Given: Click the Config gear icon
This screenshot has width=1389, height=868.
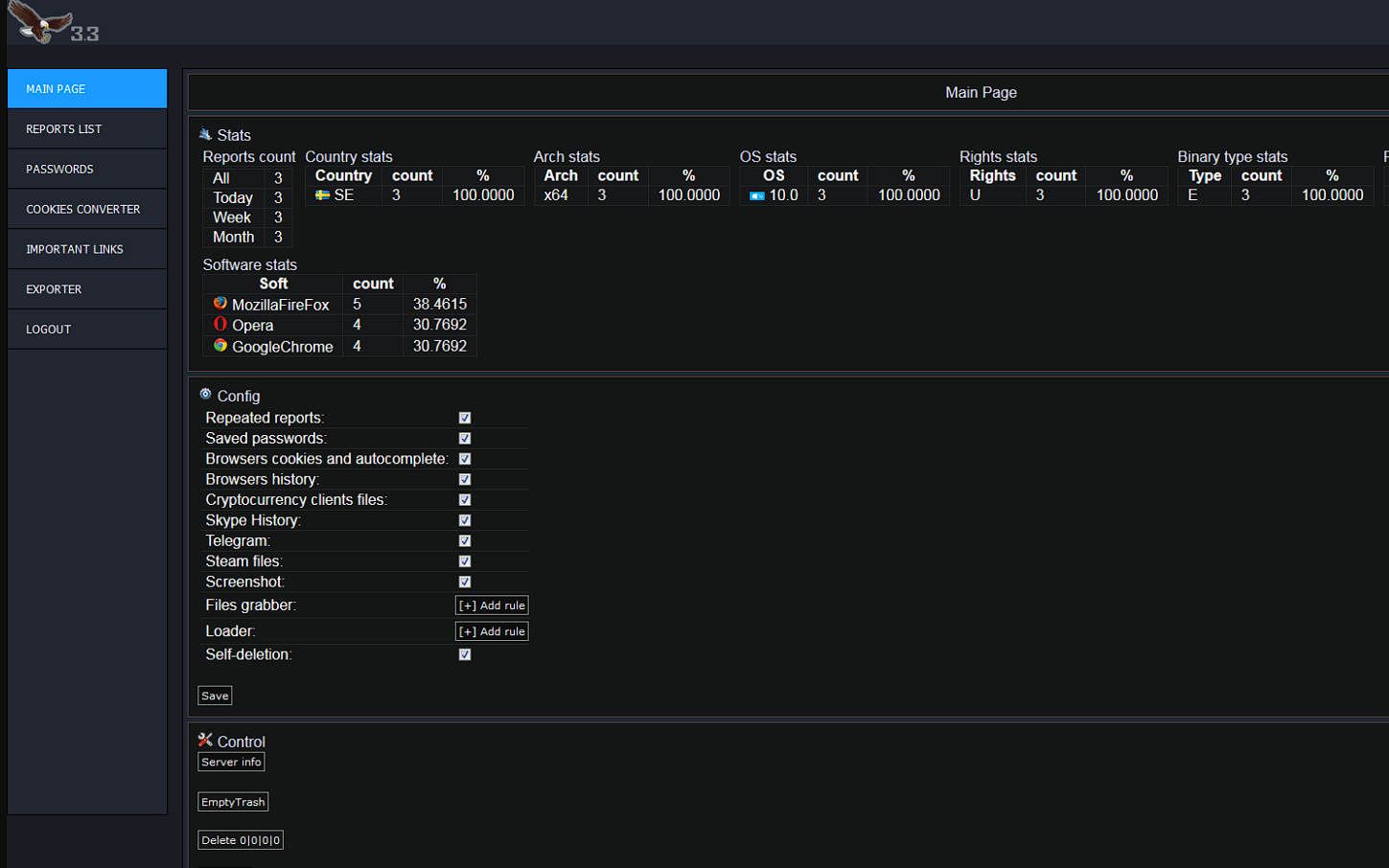Looking at the screenshot, I should click(x=205, y=394).
